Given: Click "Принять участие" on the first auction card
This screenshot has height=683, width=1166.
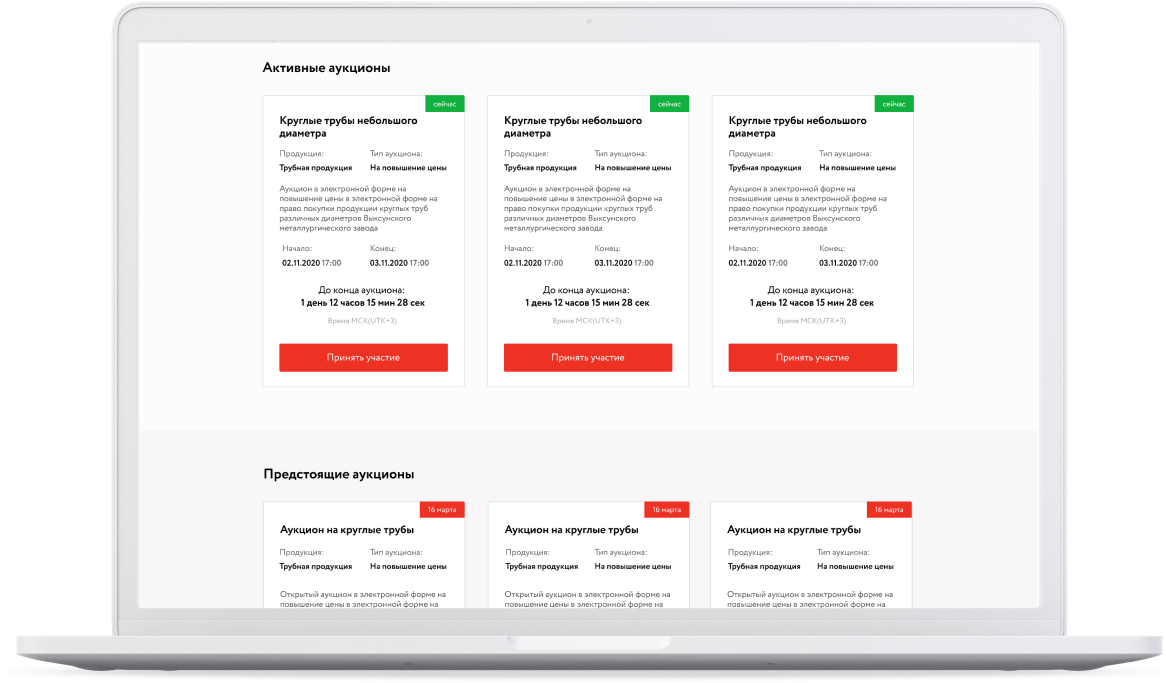Looking at the screenshot, I should click(x=363, y=357).
